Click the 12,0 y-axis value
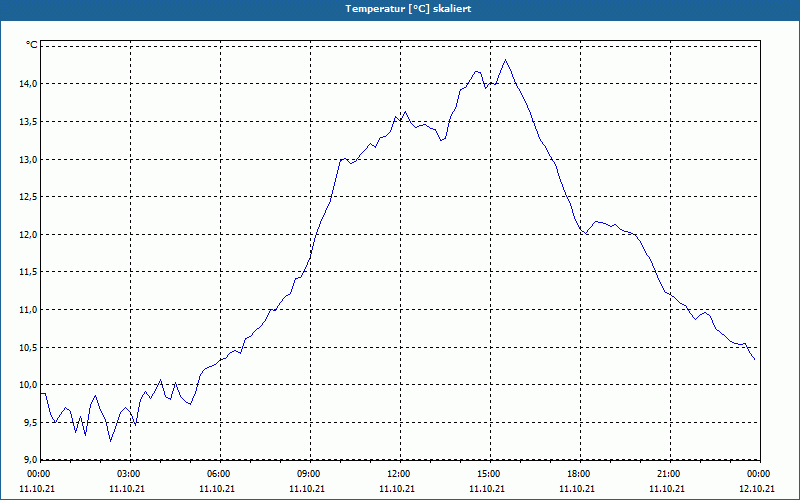 29,235
